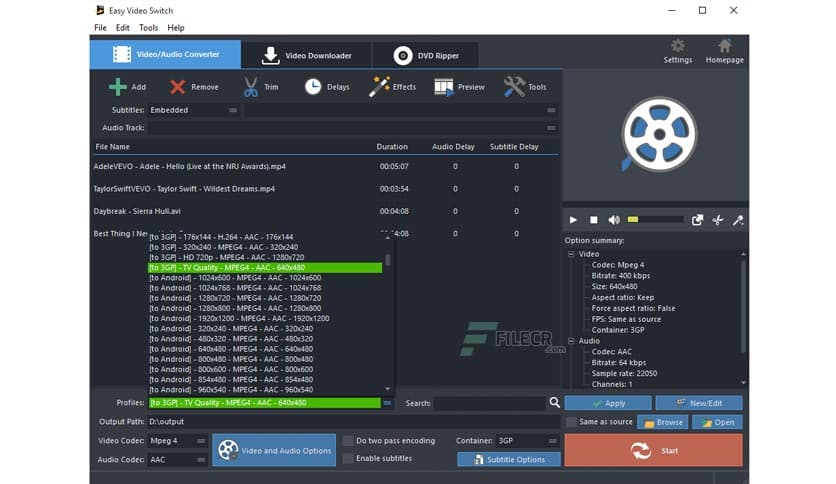Click the Open output folder button
Viewport: 836px width, 484px height.
[717, 422]
